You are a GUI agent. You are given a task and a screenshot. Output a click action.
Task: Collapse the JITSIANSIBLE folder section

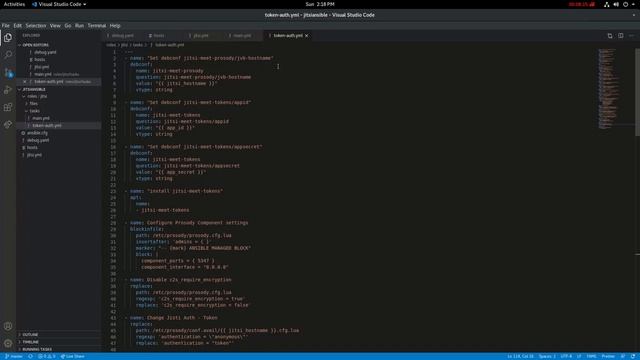point(59,89)
